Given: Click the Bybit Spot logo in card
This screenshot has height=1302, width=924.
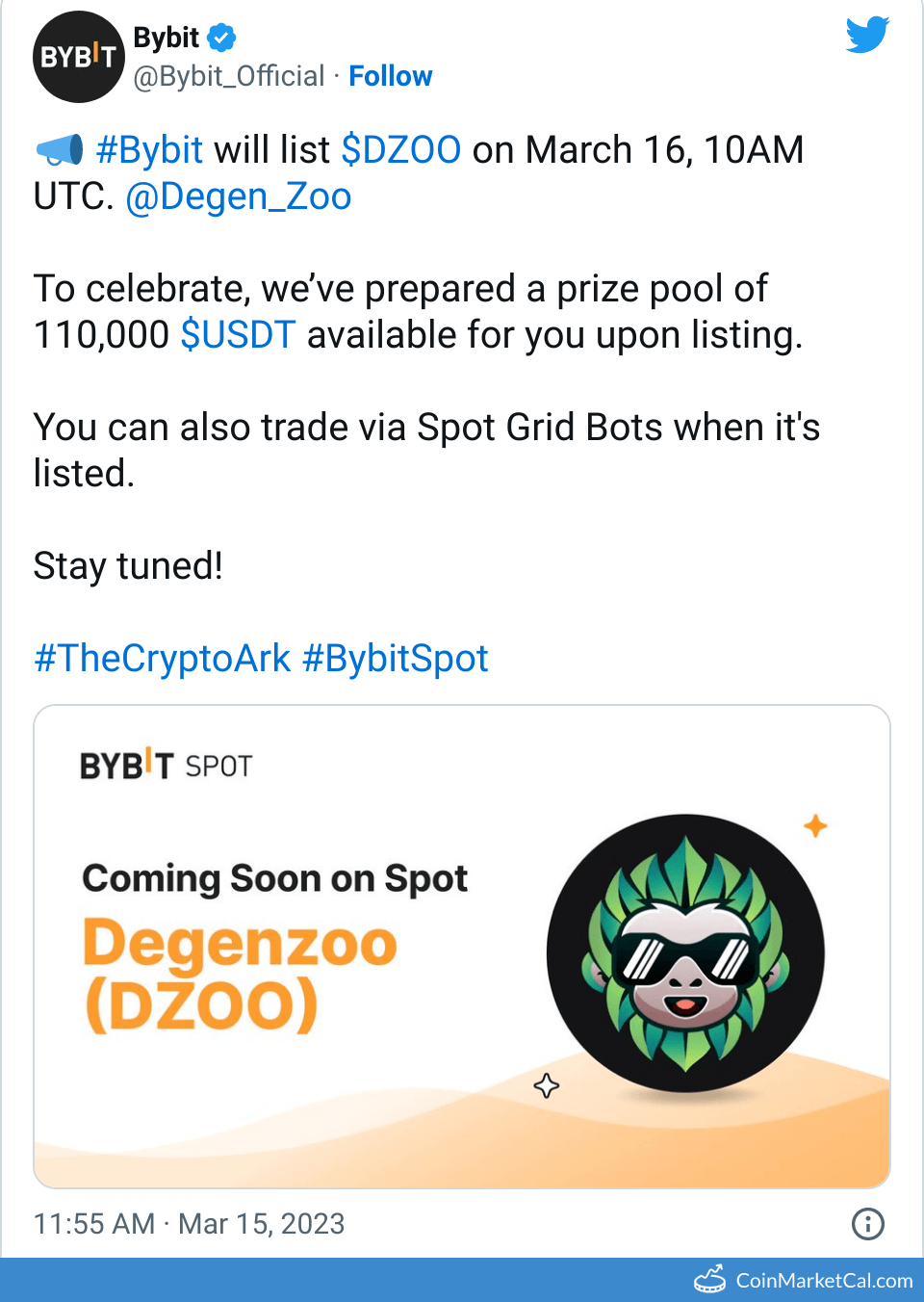Looking at the screenshot, I should [x=166, y=766].
